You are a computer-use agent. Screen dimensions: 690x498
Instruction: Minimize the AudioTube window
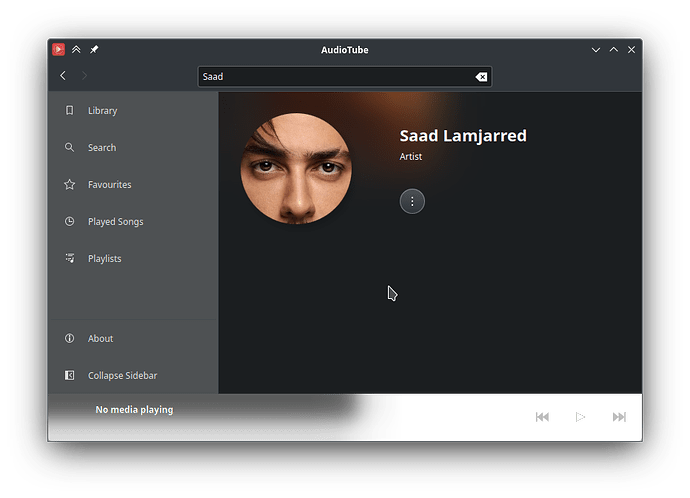(x=596, y=50)
